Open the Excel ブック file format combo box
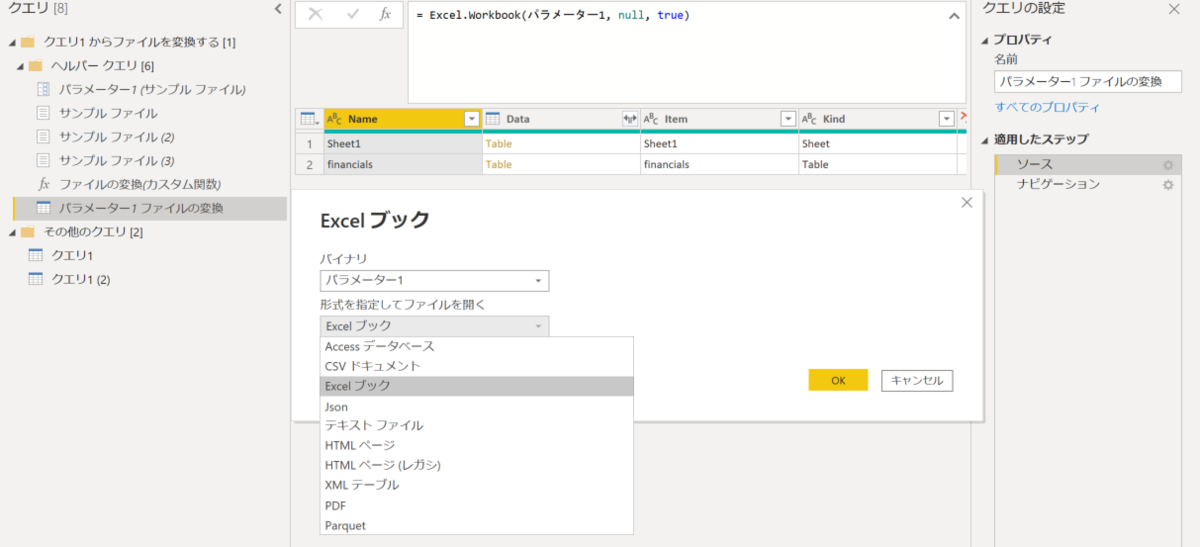 [x=434, y=326]
